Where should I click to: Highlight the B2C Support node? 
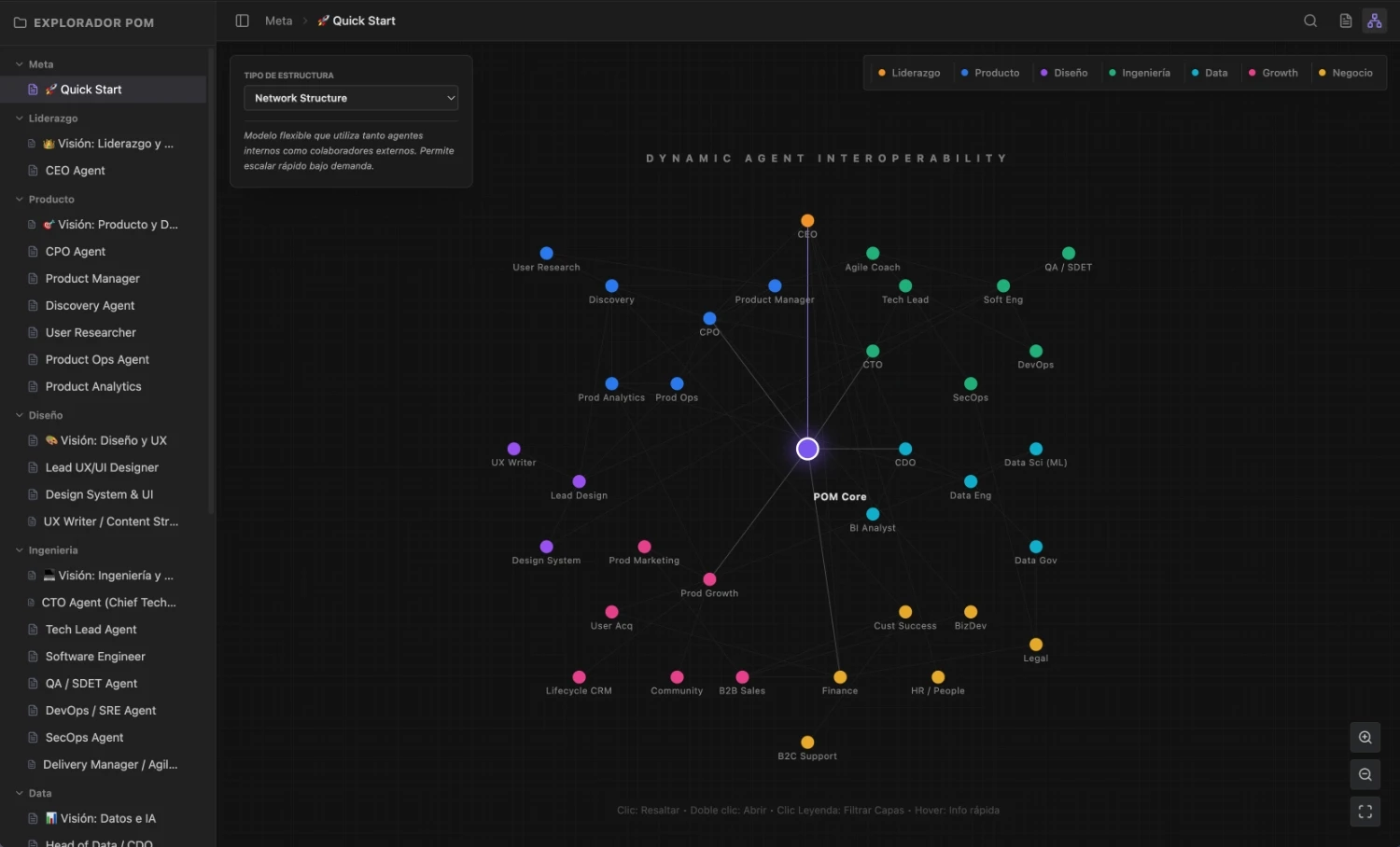[807, 743]
